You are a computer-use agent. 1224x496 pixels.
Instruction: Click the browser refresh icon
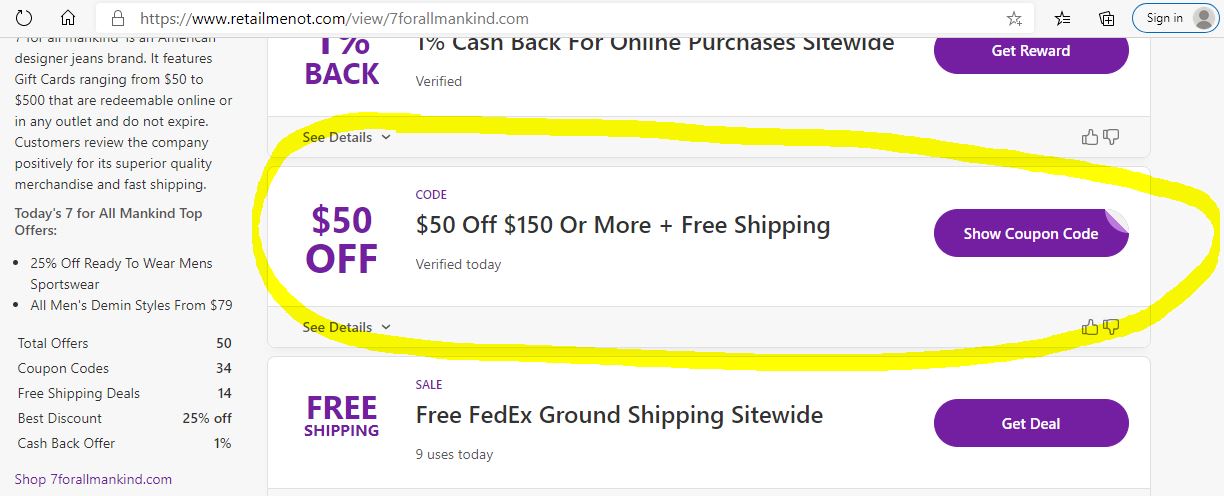(24, 18)
